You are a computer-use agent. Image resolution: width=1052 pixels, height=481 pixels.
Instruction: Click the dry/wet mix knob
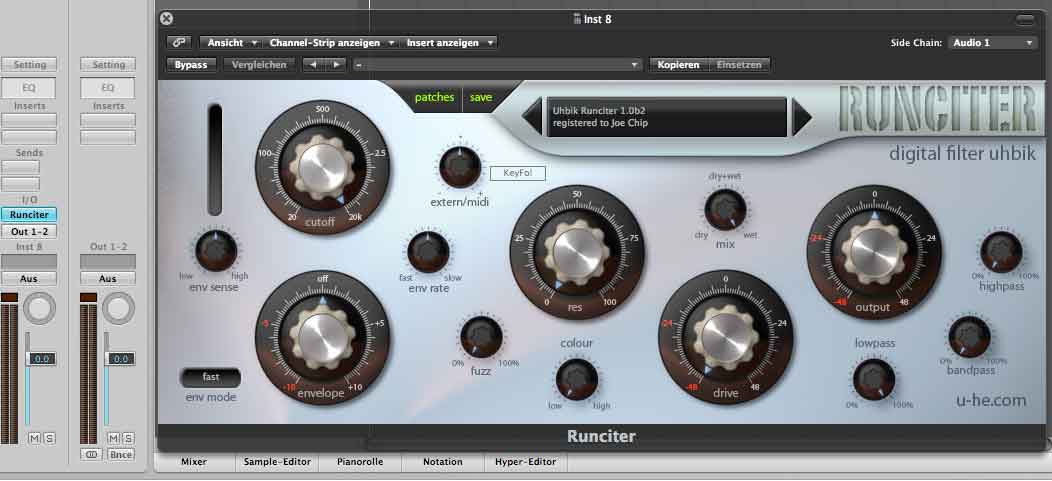pos(725,209)
